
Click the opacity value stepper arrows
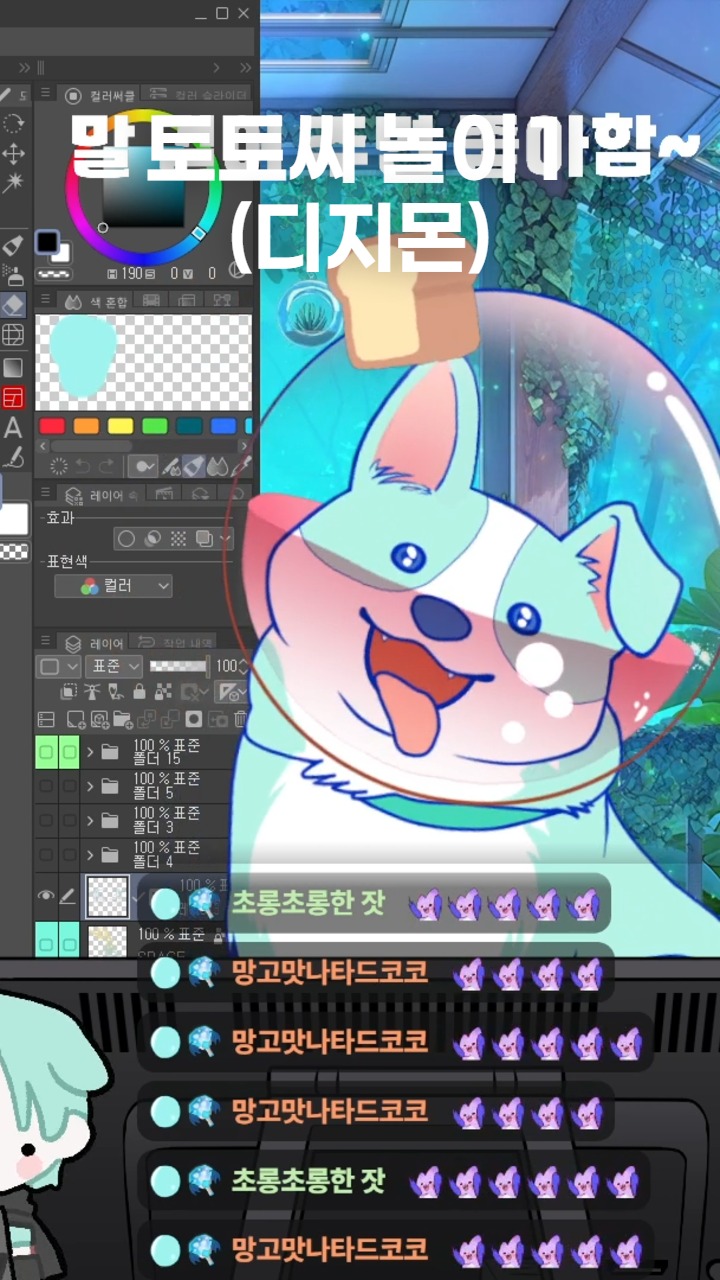243,666
